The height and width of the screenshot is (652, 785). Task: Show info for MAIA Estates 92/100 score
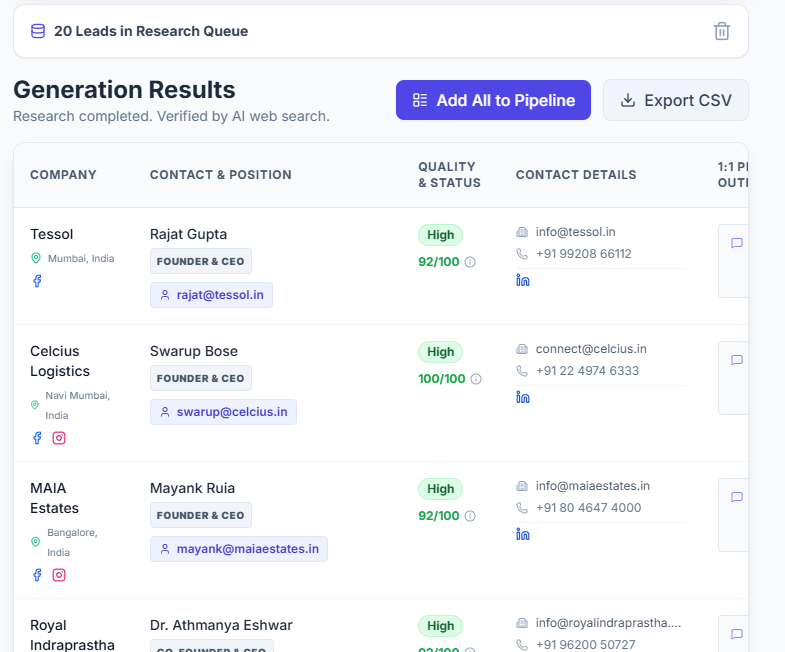[x=470, y=516]
